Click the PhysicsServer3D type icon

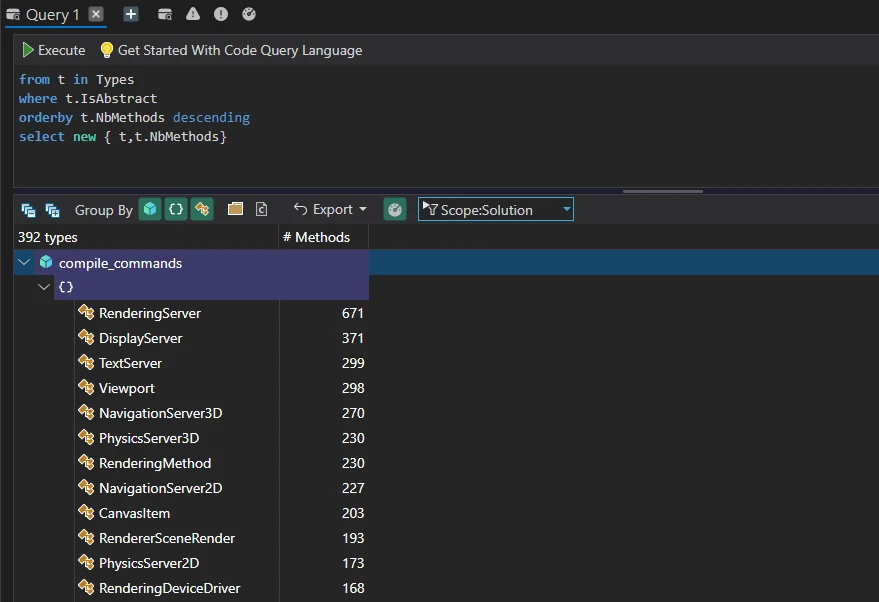pos(86,437)
